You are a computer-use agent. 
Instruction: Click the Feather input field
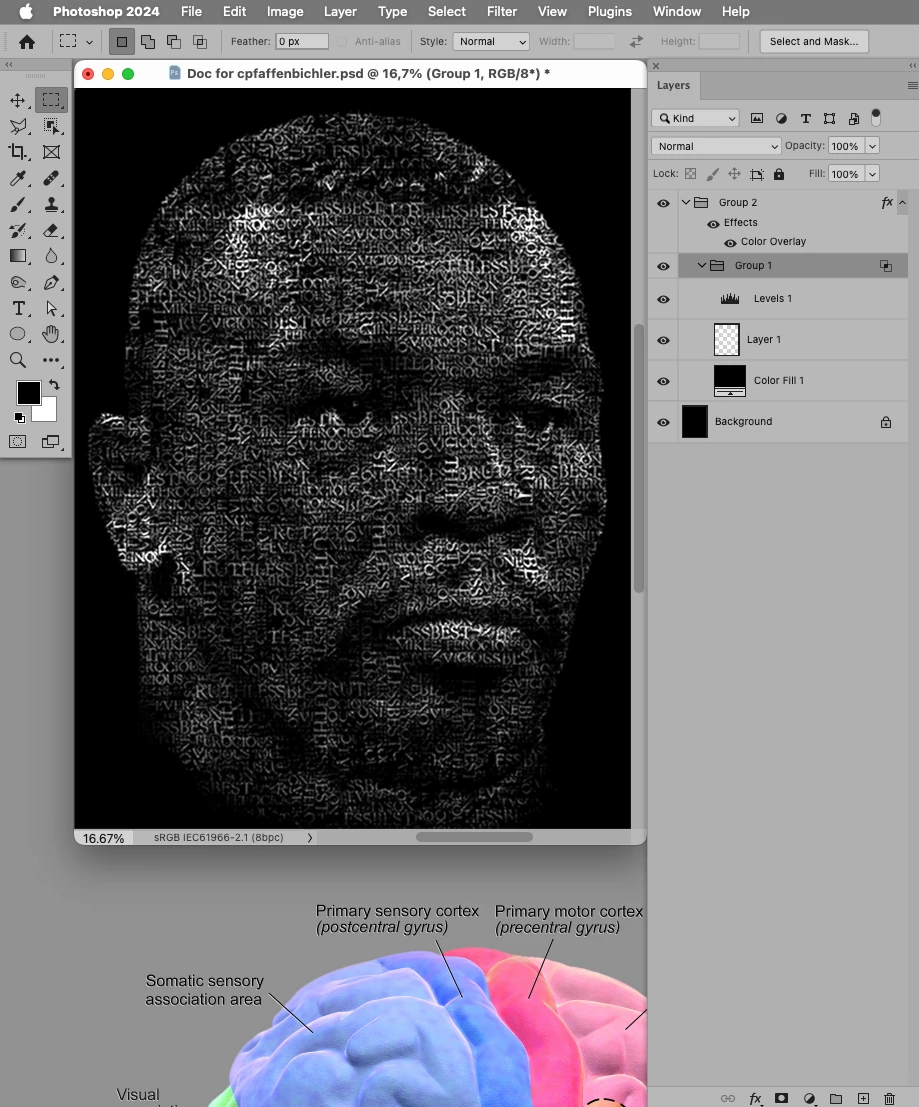301,42
